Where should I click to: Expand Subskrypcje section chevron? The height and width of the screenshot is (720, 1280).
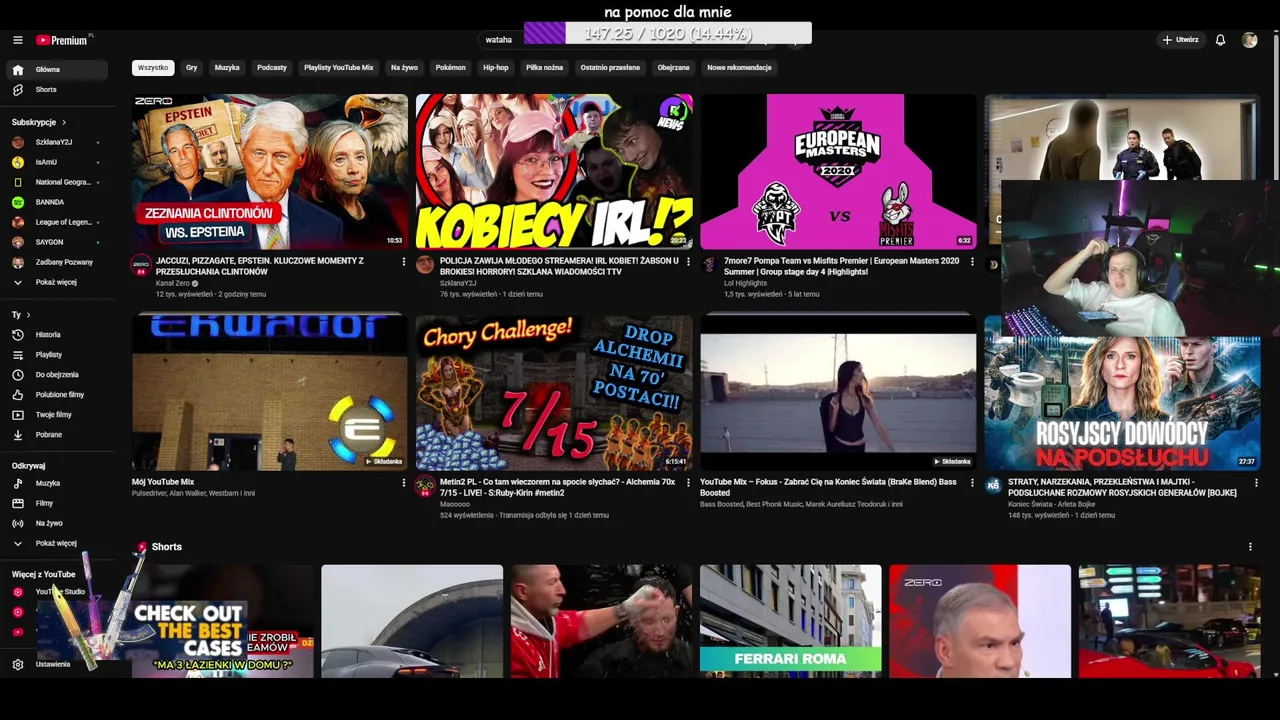click(x=64, y=122)
